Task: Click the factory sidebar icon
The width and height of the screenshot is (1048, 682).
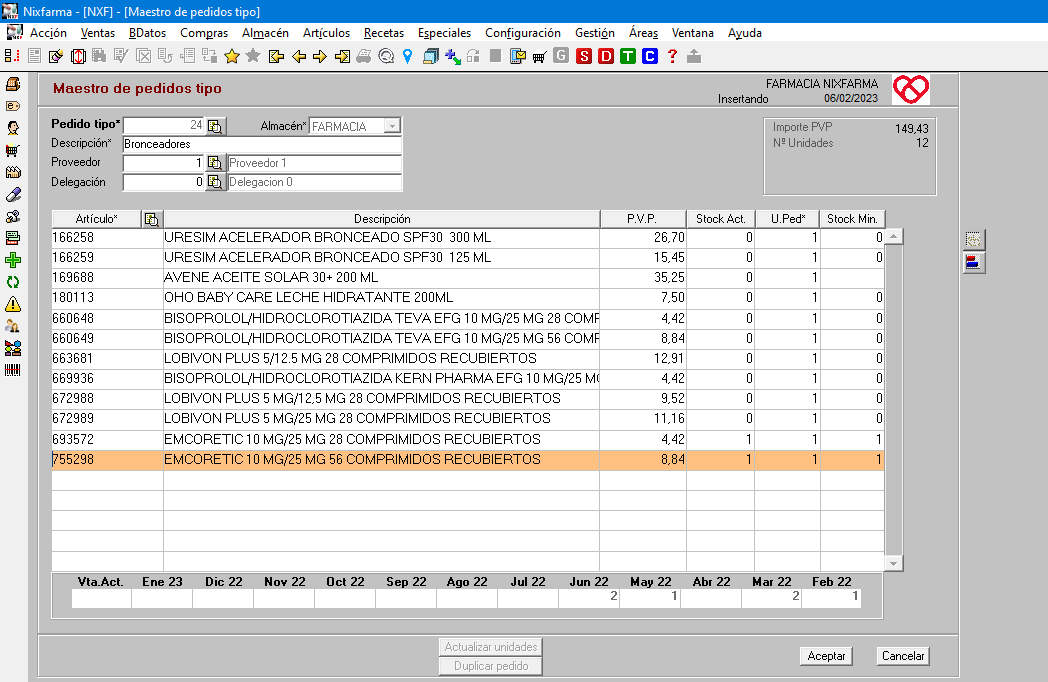Action: coord(13,173)
